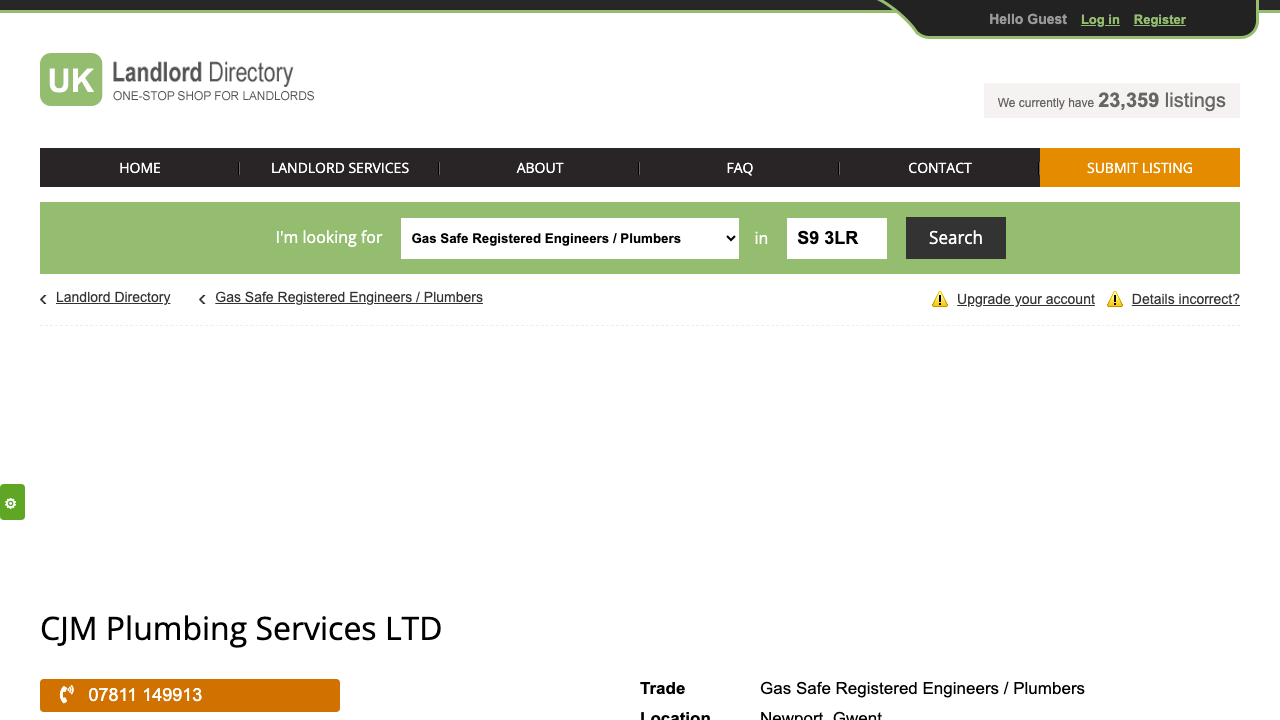Screen dimensions: 1280x720
Task: Click the Register link
Action: click(x=1159, y=19)
